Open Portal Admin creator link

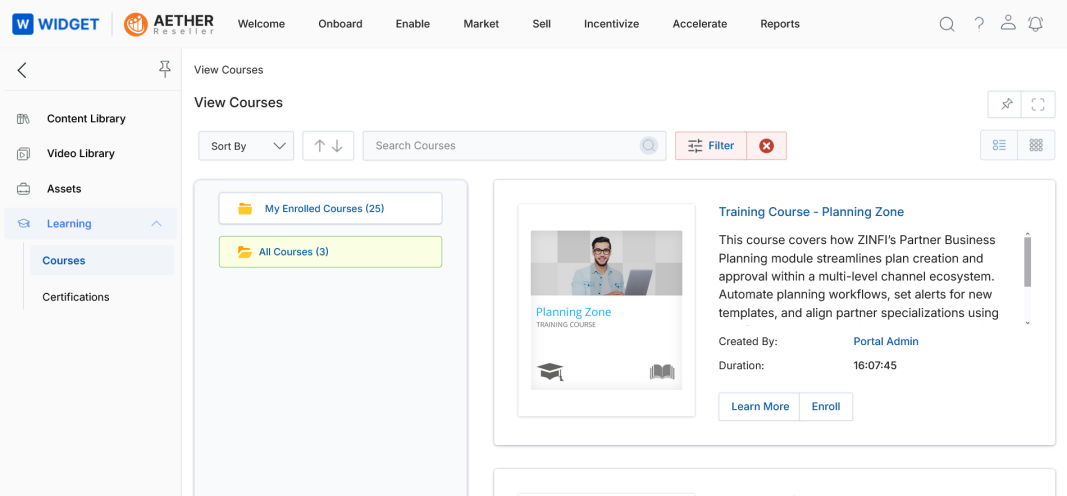886,342
